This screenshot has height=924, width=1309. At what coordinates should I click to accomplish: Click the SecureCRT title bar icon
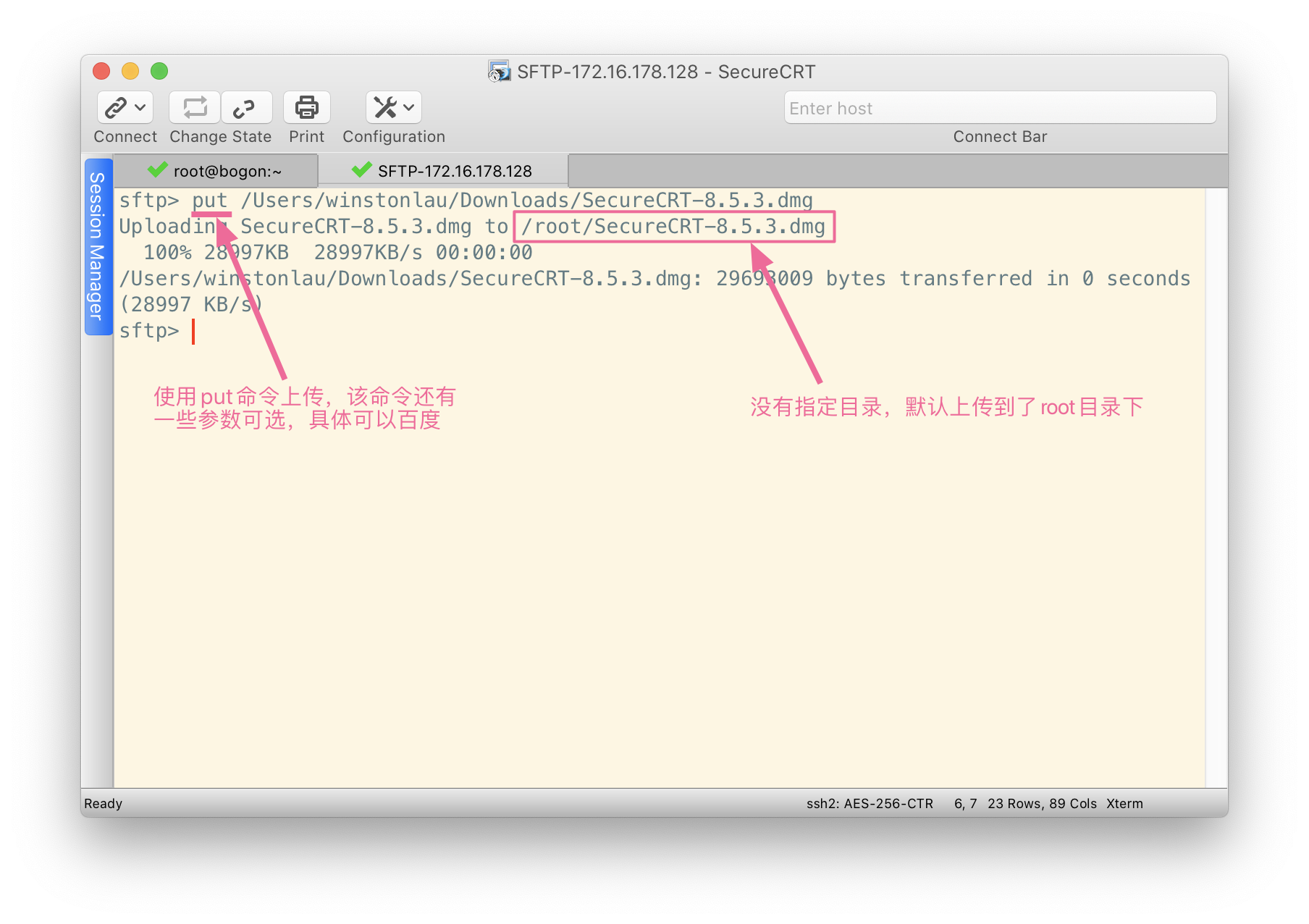click(x=499, y=71)
